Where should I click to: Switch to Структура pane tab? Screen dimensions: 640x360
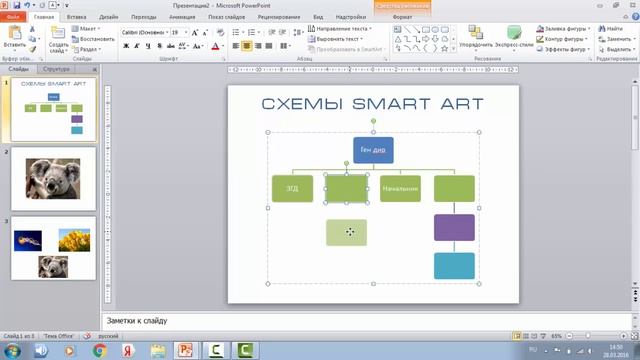click(x=56, y=69)
